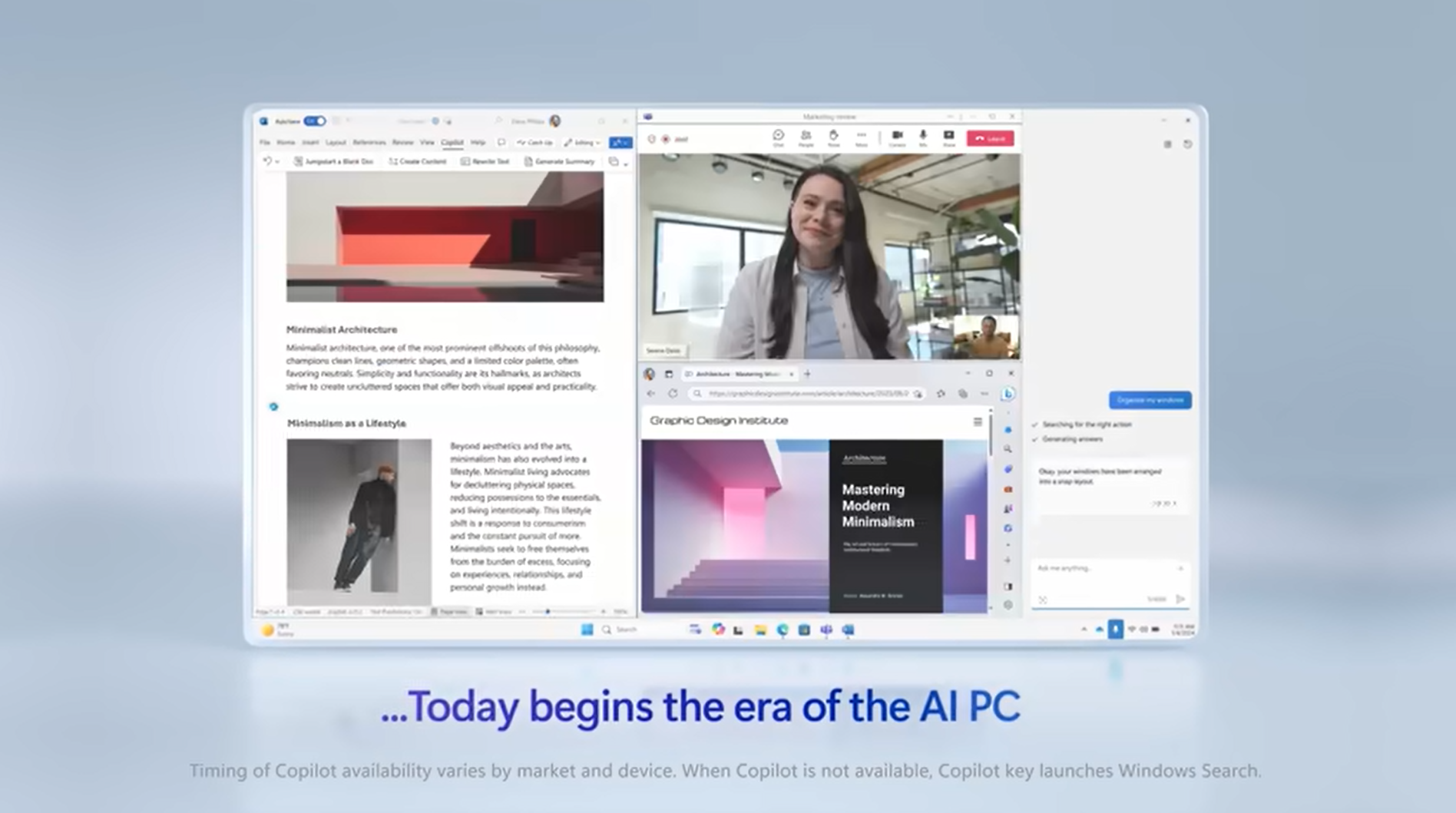Click the Mastering Modern Minimalism heading

[878, 506]
